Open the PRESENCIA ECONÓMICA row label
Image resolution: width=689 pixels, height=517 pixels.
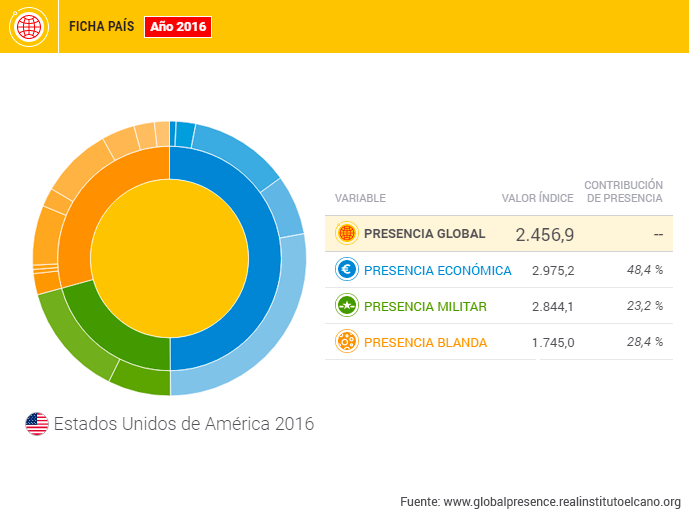point(437,271)
